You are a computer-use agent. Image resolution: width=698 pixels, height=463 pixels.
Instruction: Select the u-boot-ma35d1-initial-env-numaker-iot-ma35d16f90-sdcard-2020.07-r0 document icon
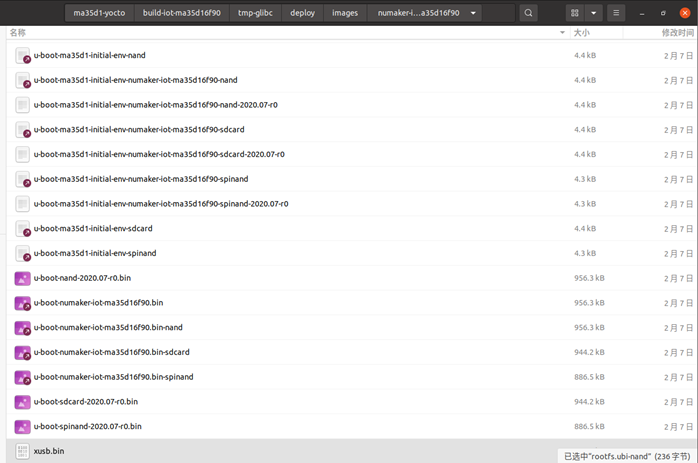(23, 154)
